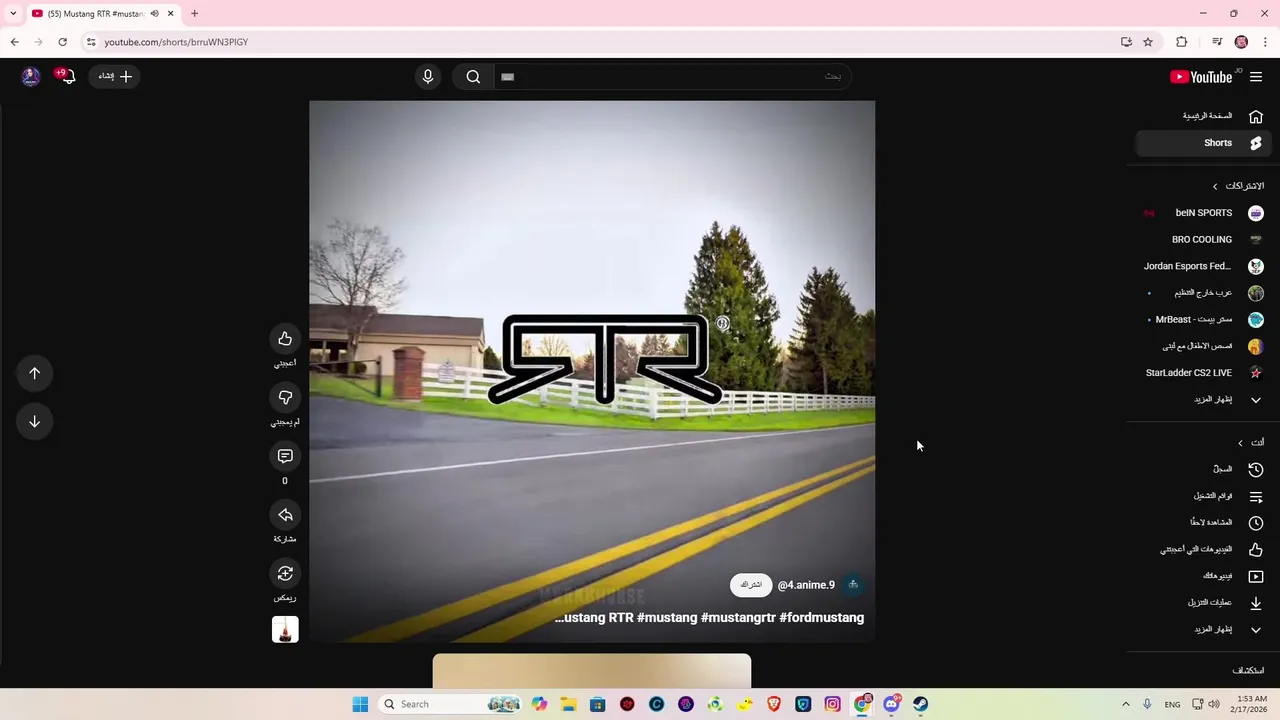The width and height of the screenshot is (1280, 720).
Task: Open the short's sound thumbnail
Action: [285, 629]
